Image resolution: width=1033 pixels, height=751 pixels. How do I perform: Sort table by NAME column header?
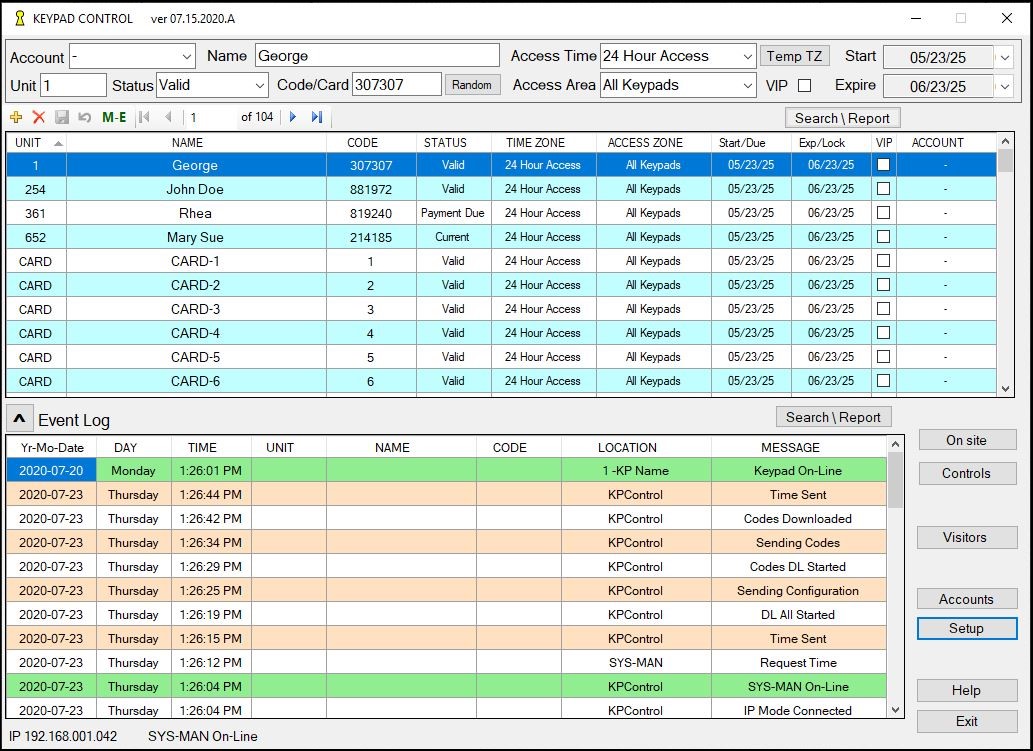[x=187, y=143]
